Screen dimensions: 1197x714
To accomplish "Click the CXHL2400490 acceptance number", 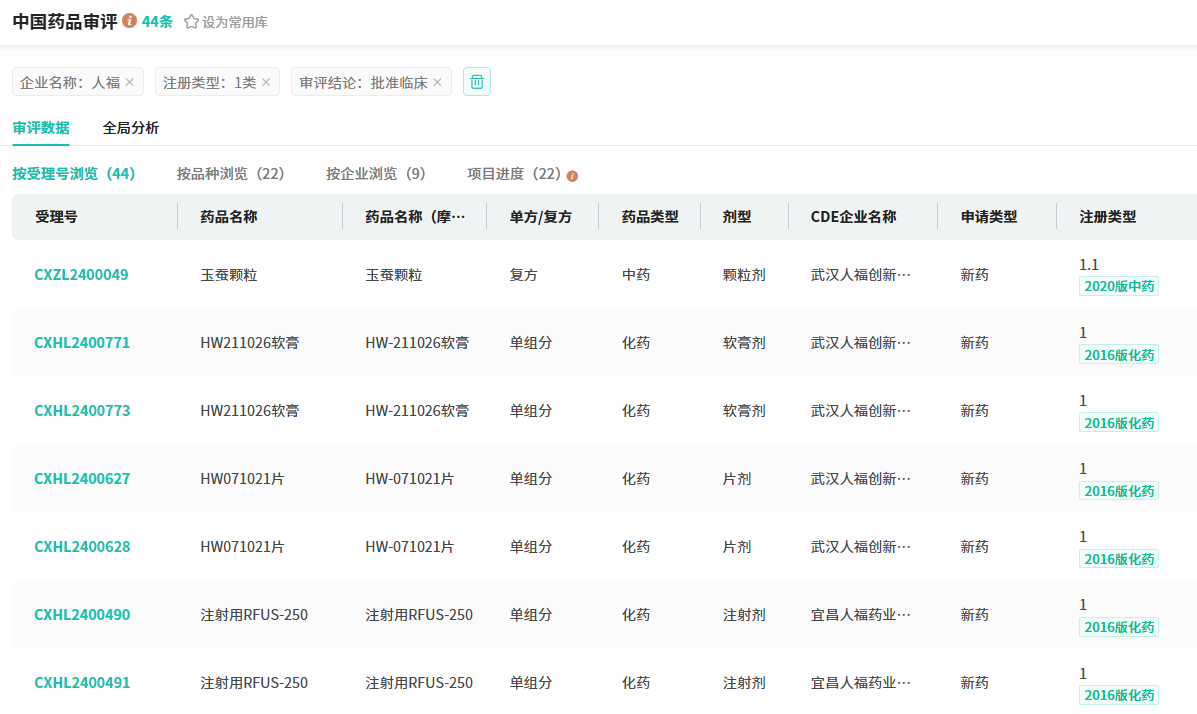I will (82, 615).
